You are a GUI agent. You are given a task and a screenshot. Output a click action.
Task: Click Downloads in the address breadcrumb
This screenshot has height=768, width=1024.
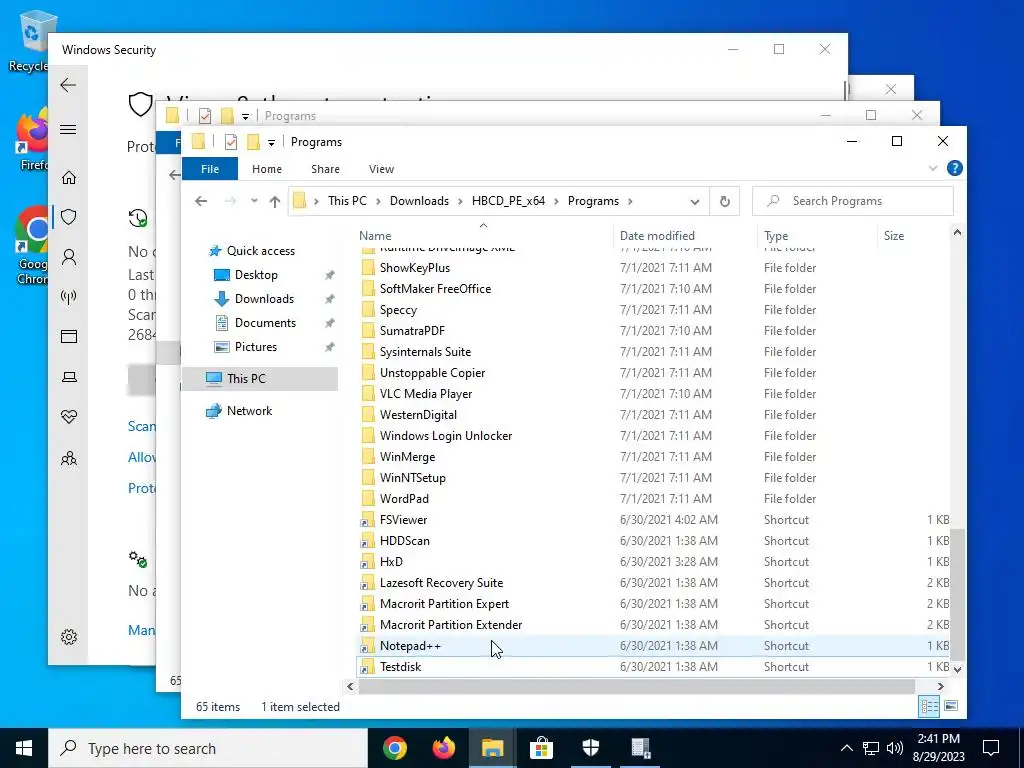[419, 201]
